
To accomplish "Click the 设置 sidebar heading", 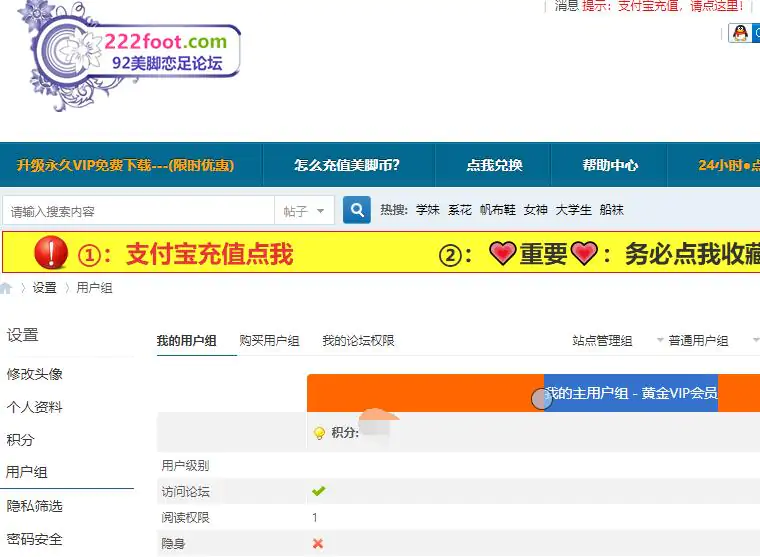I will pyautogui.click(x=22, y=335).
